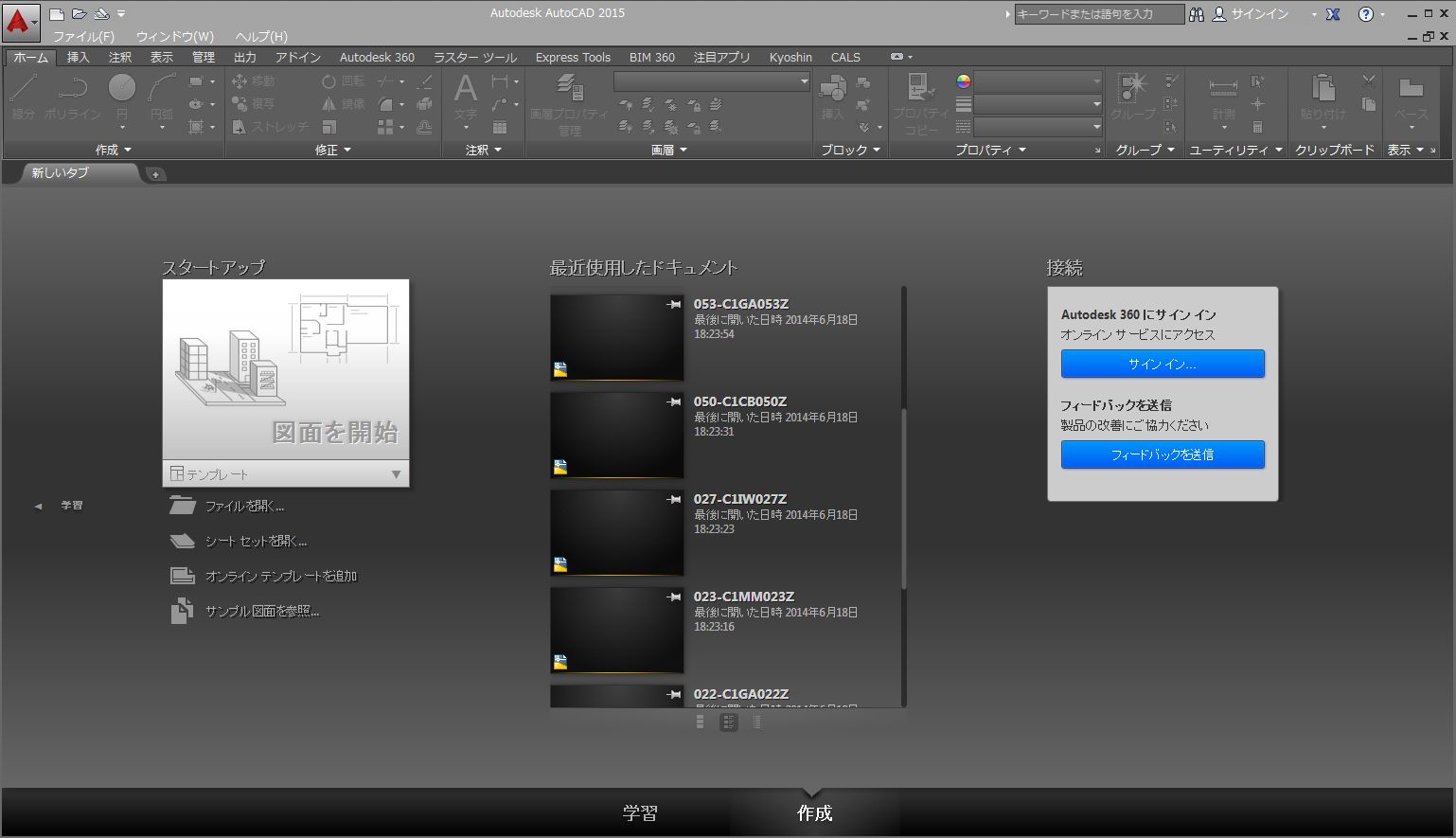Click the New file icon in quick access toolbar

[57, 14]
